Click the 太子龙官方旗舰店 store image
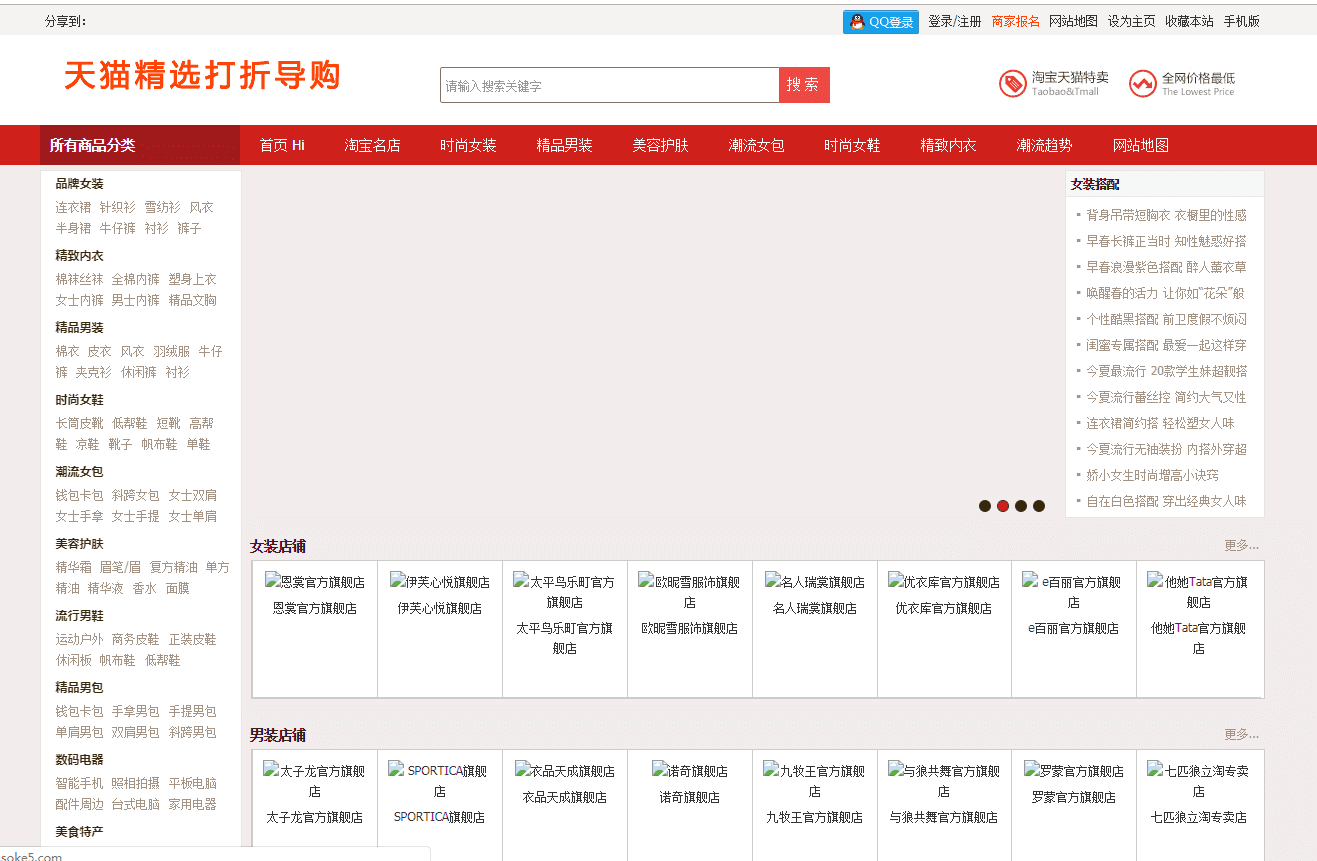 (x=314, y=781)
